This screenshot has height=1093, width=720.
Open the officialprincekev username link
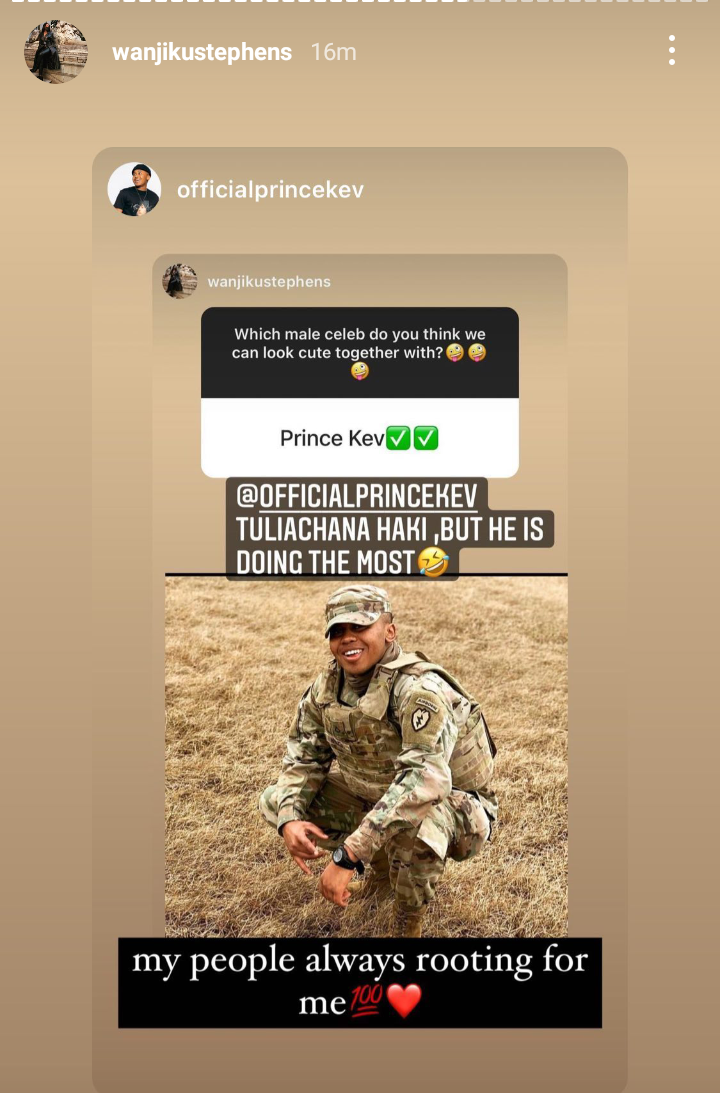[x=270, y=190]
